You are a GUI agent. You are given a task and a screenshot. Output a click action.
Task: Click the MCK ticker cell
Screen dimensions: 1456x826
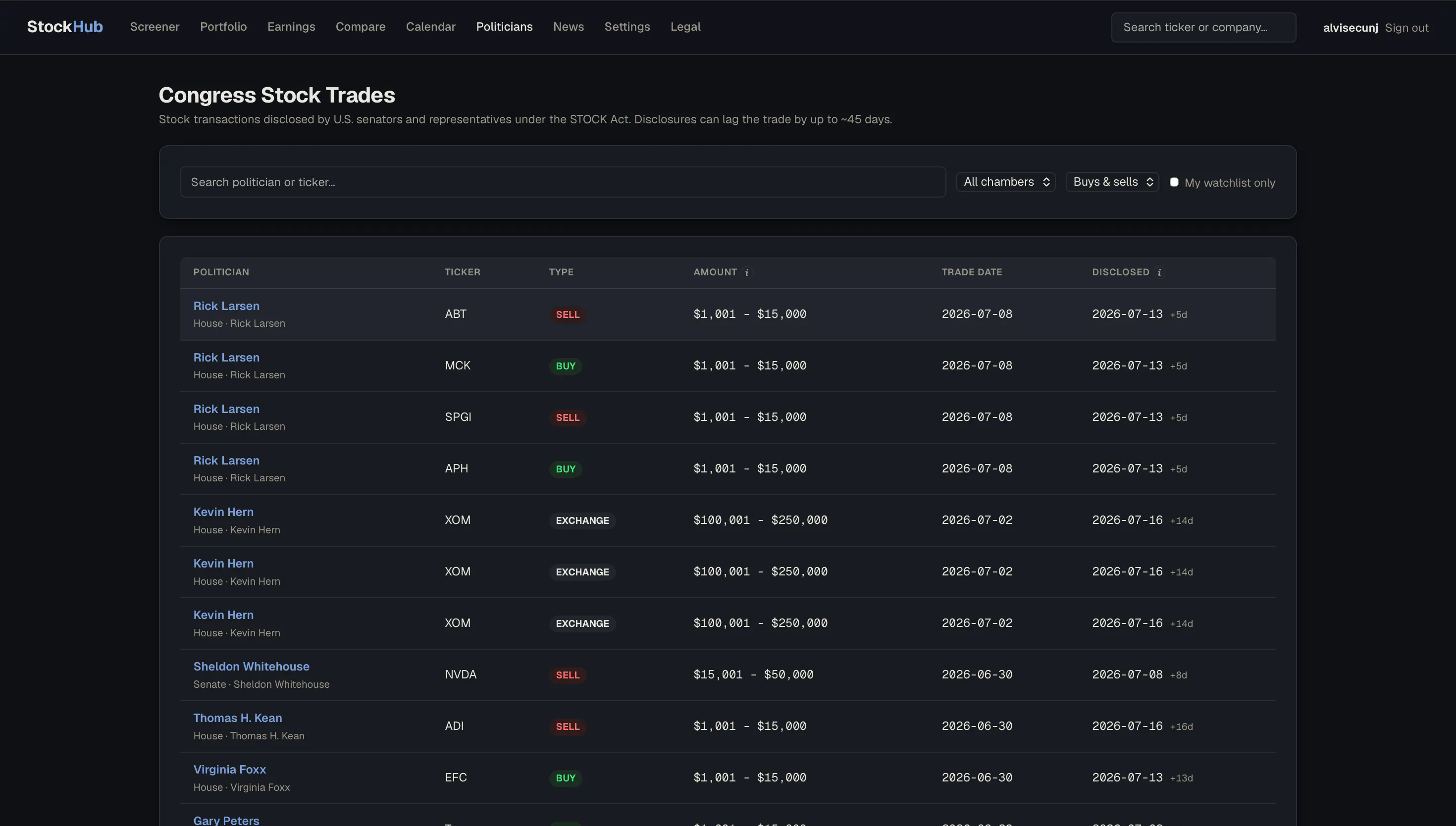click(458, 366)
